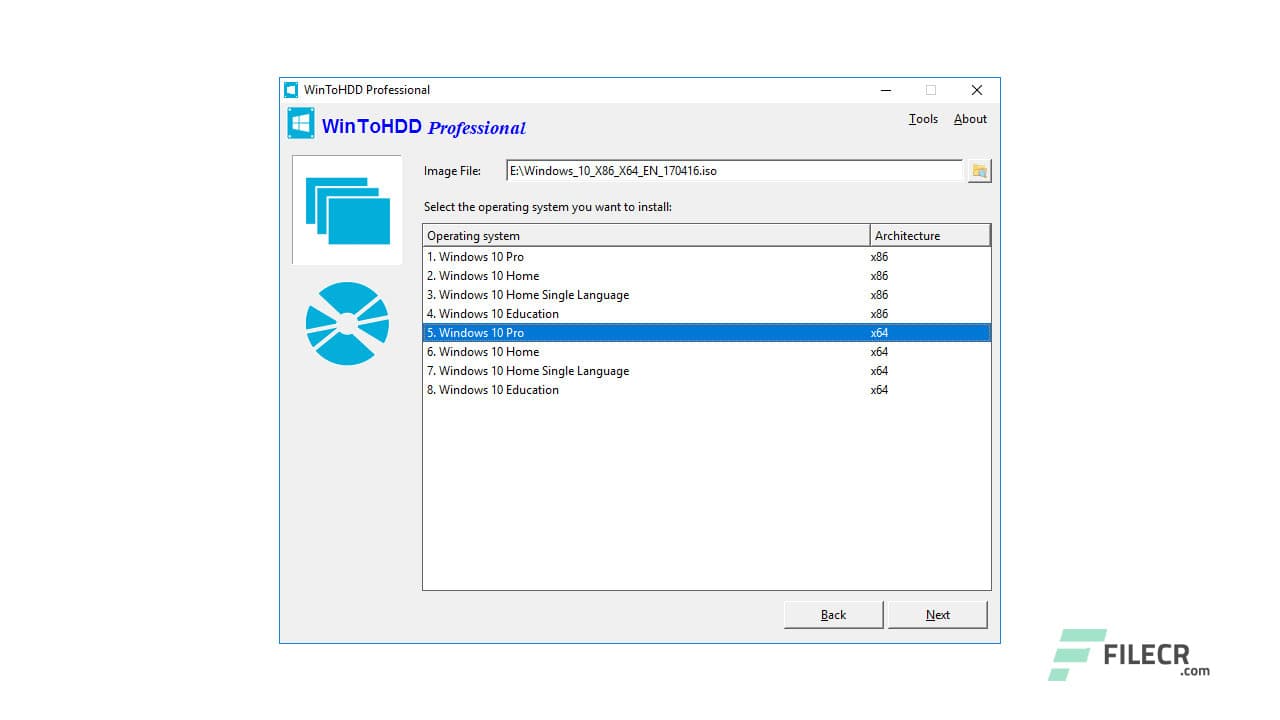This screenshot has height=720, width=1280.
Task: Select Windows 10 Home Single Language x64
Action: tap(600, 370)
